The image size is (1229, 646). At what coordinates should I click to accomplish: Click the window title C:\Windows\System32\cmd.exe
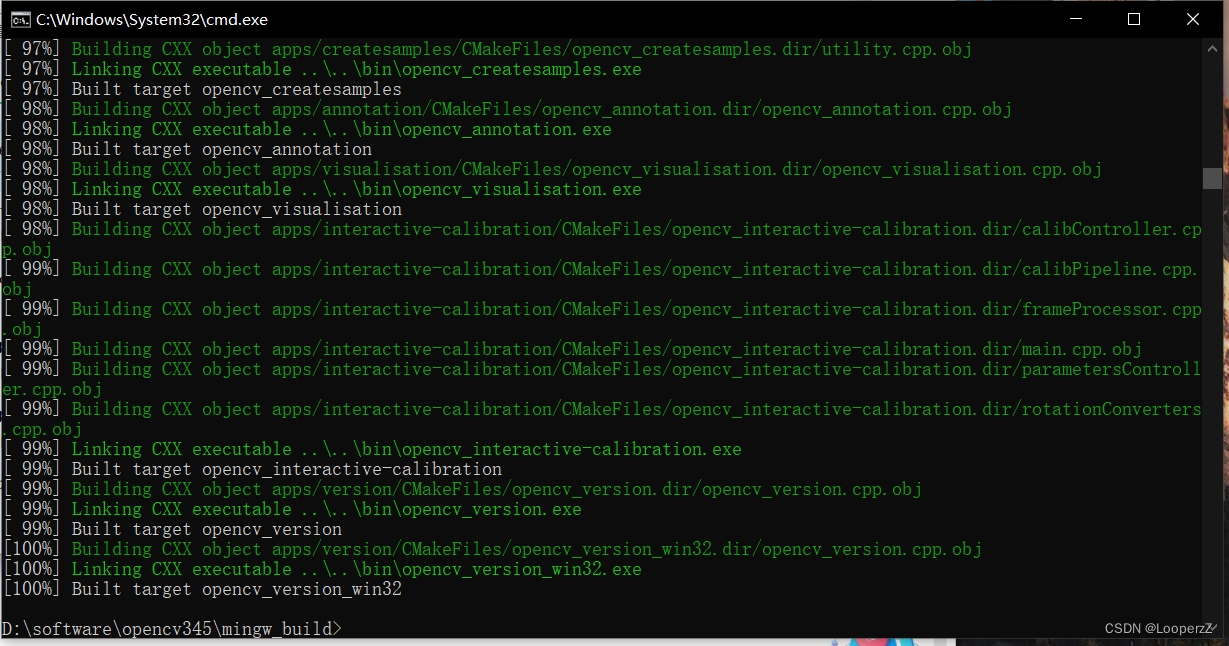(151, 19)
